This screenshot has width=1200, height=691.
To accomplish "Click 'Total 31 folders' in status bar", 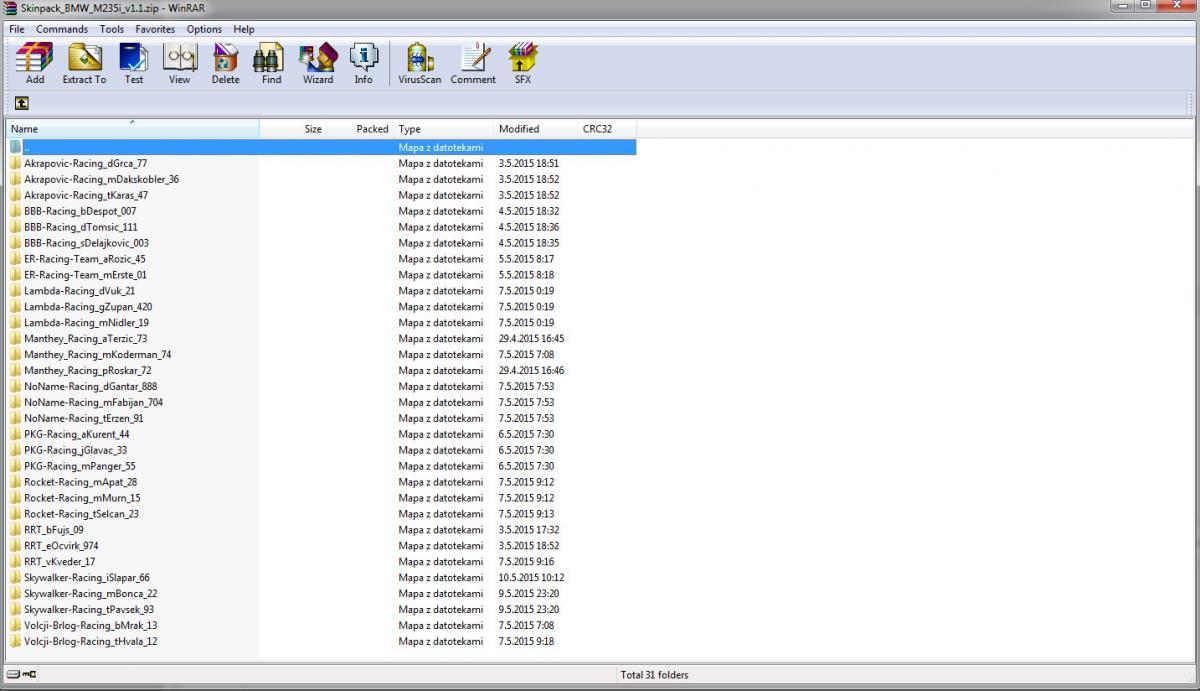I will [x=655, y=675].
